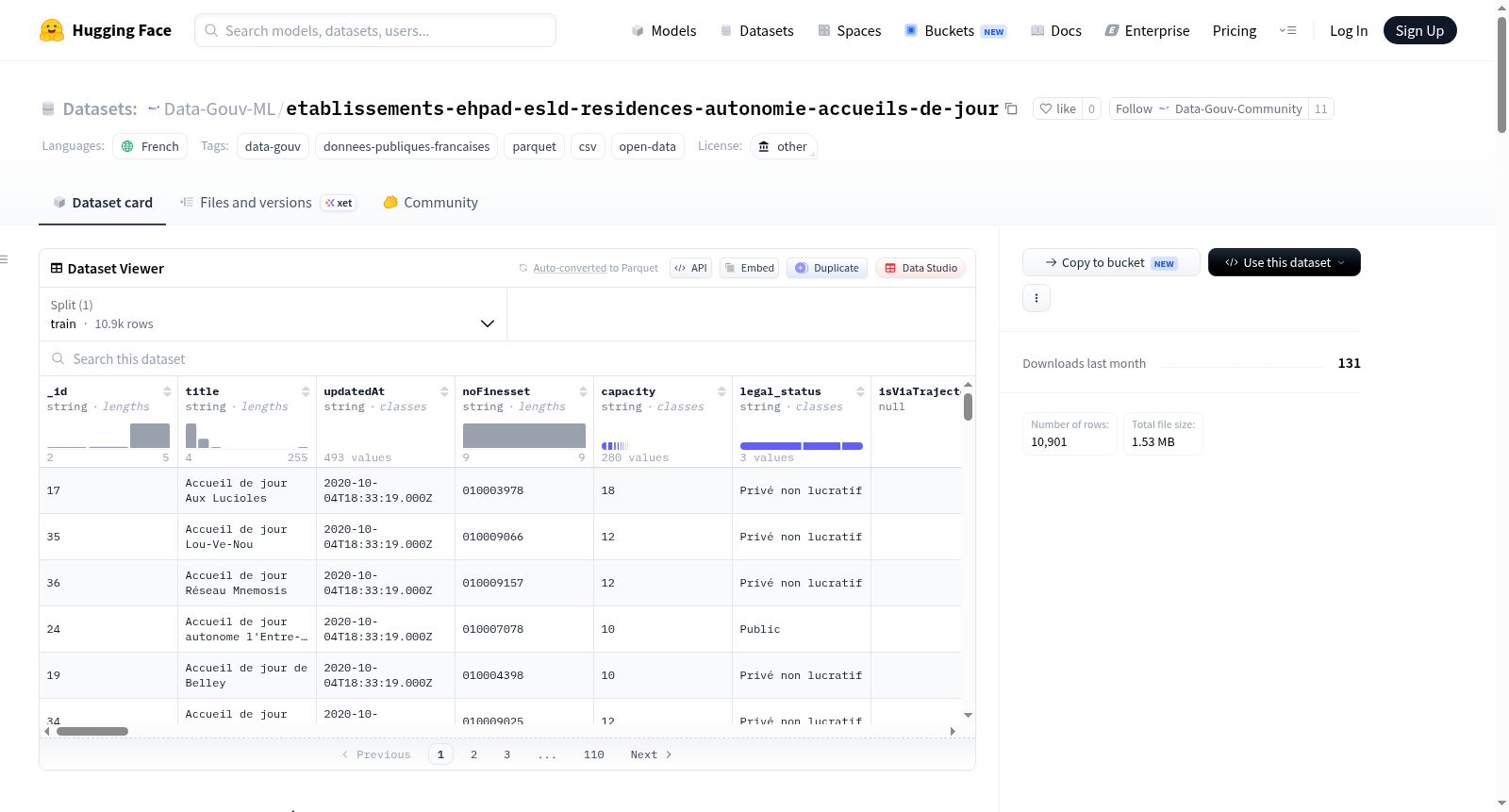Sort the noFinesset column
The height and width of the screenshot is (812, 1509).
583,391
